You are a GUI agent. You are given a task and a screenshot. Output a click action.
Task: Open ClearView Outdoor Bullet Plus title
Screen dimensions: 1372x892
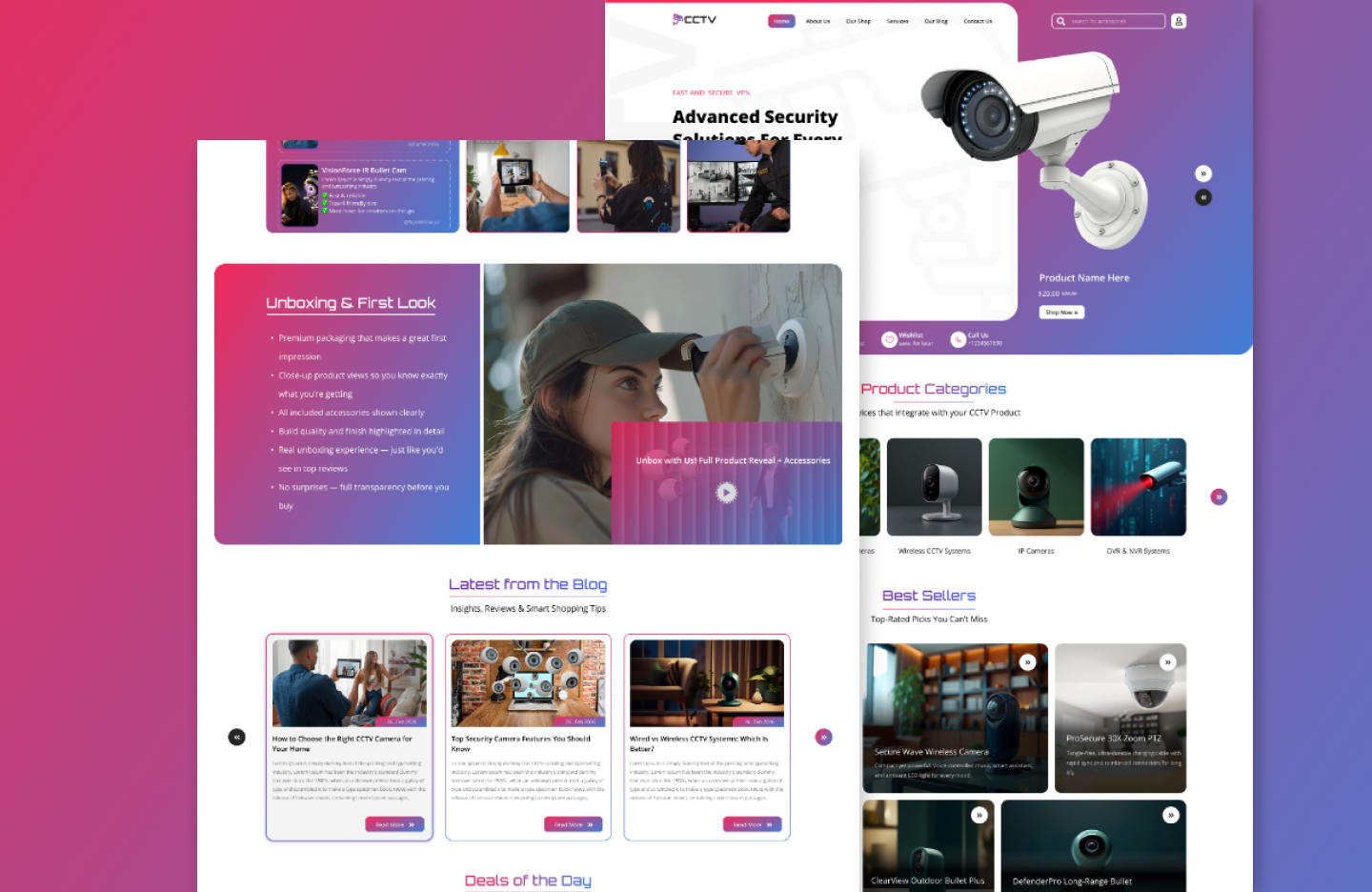[x=928, y=882]
